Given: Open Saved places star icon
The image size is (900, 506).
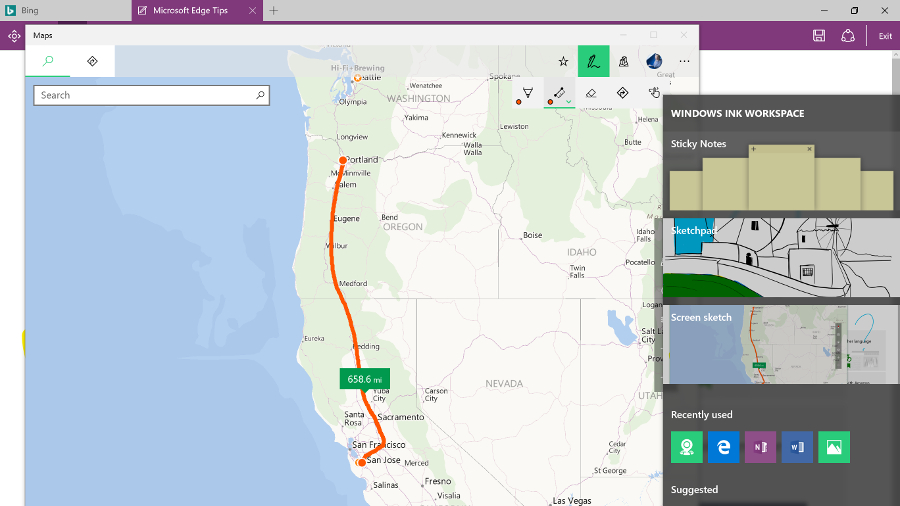Looking at the screenshot, I should coord(563,61).
